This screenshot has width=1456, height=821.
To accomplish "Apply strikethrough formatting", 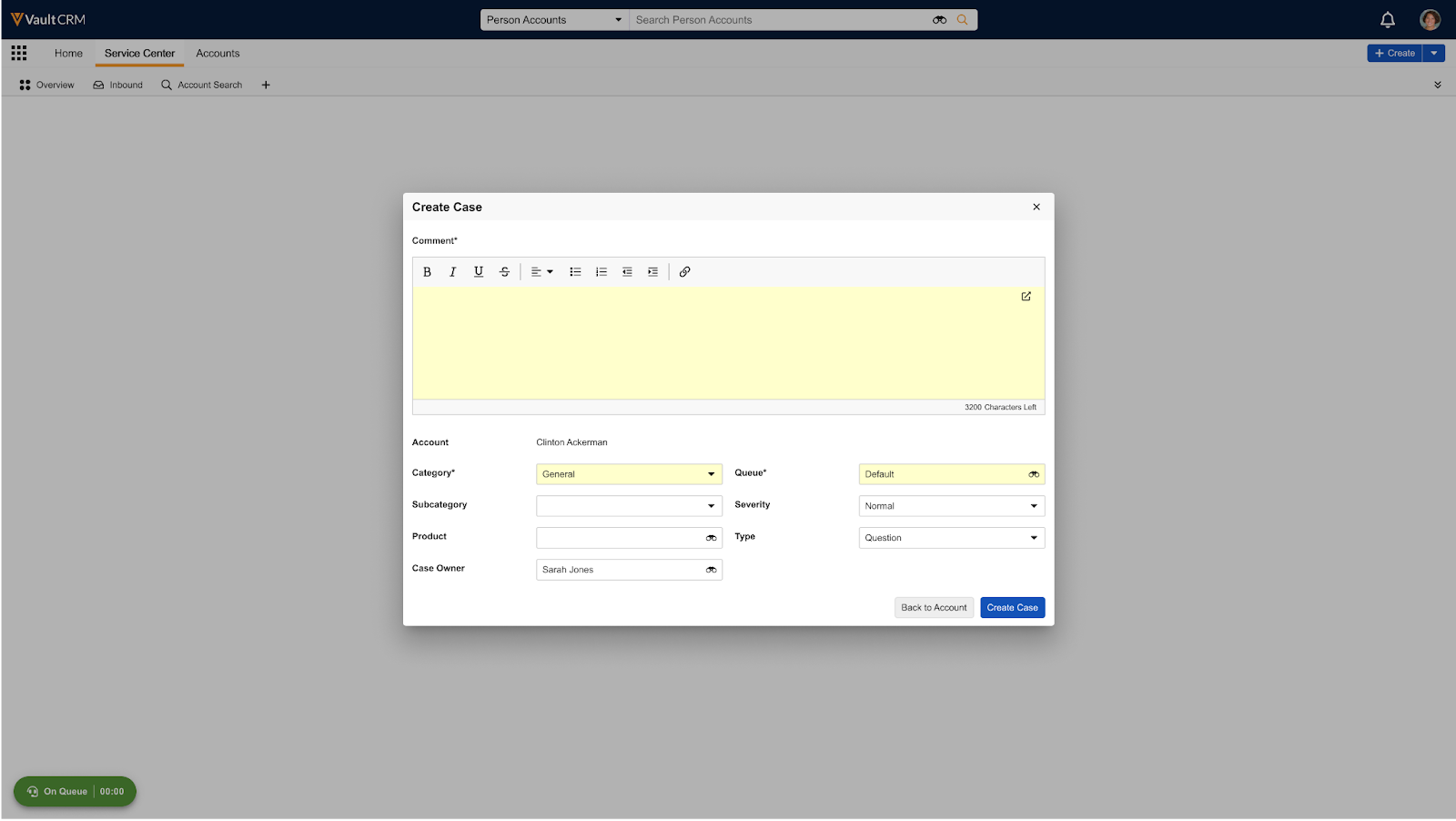I will click(504, 272).
